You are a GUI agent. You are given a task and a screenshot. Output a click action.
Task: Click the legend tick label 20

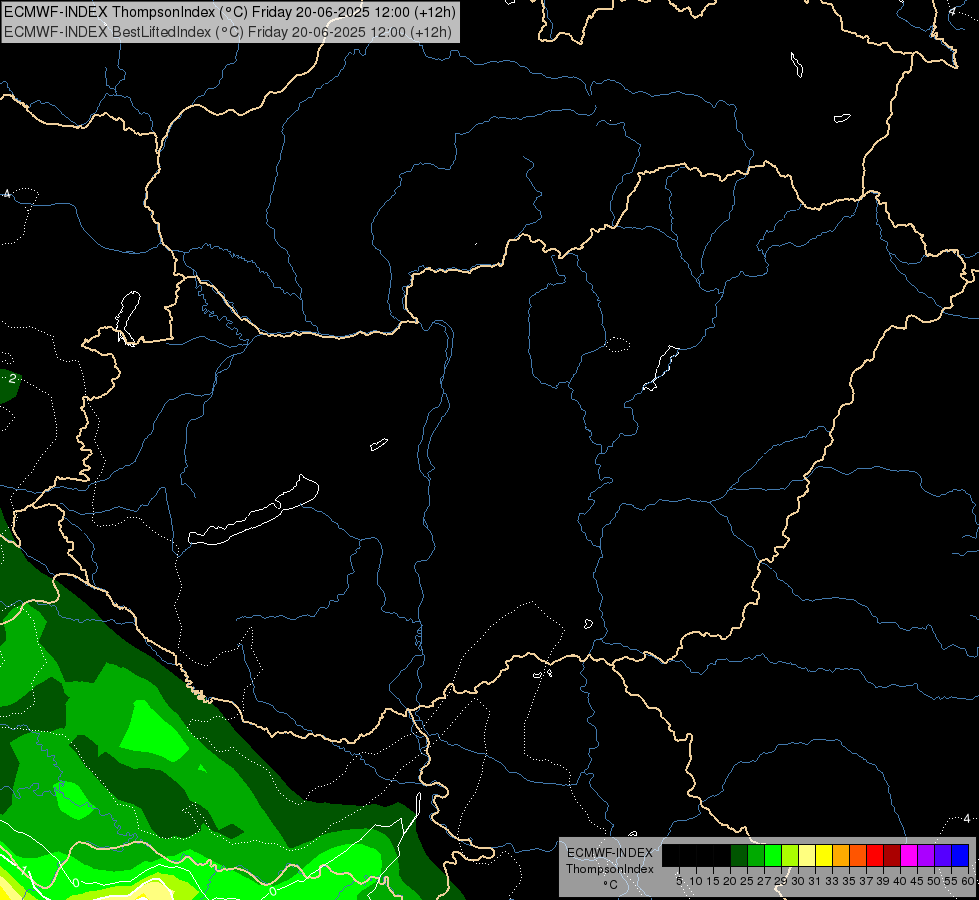[730, 881]
